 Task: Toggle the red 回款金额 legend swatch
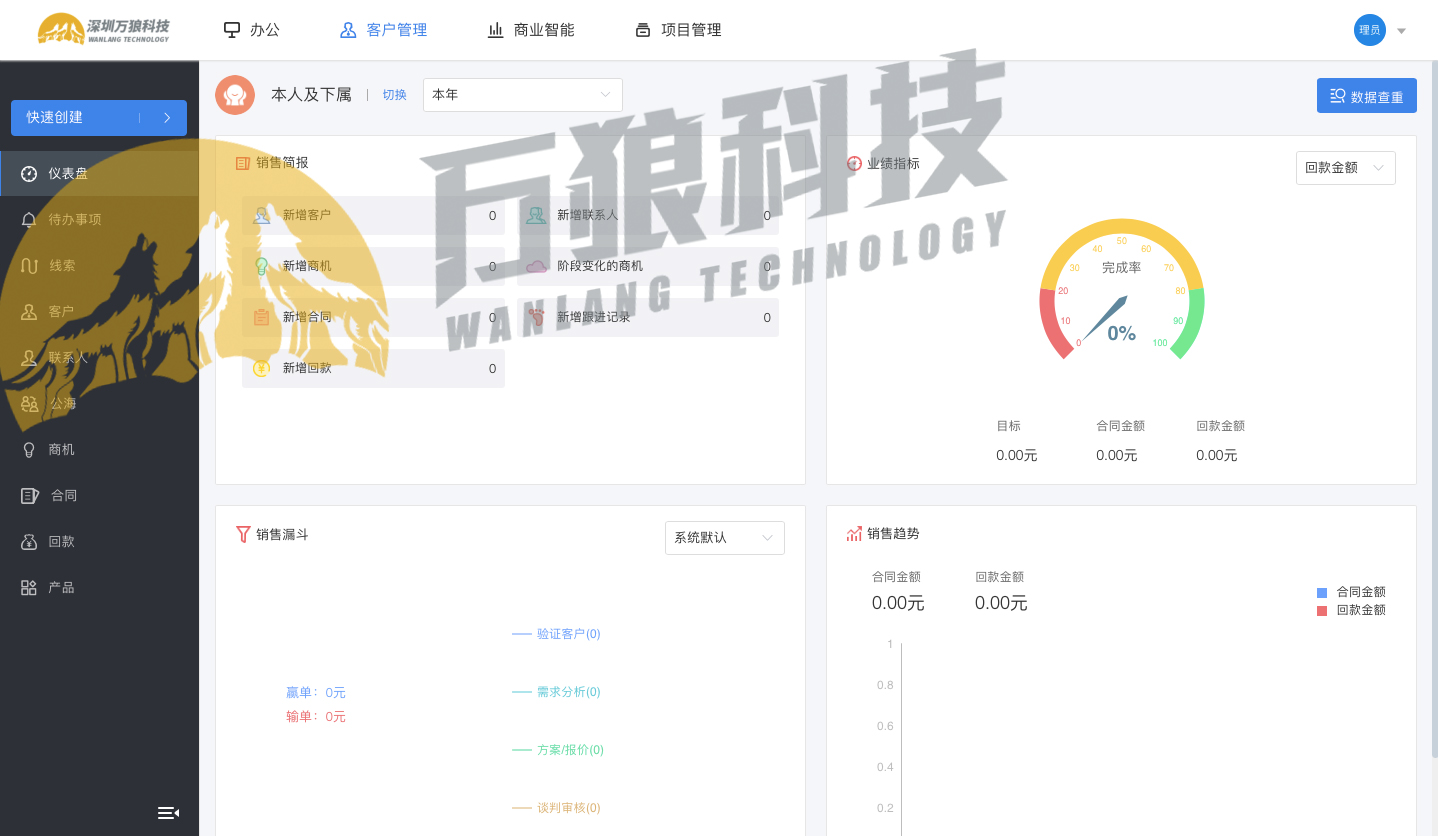tap(1322, 610)
